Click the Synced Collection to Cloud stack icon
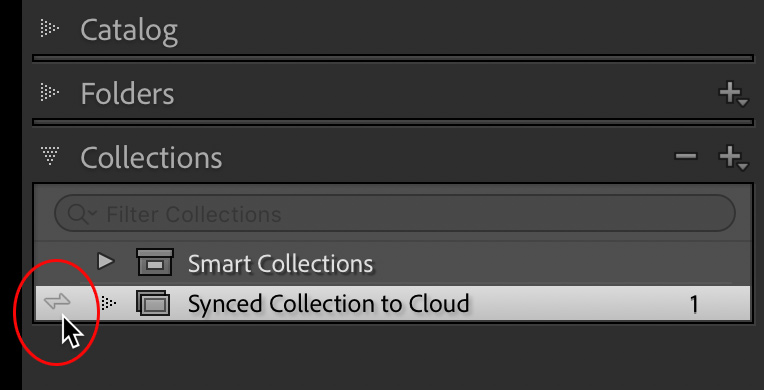Viewport: 764px width, 390px height. click(x=153, y=303)
